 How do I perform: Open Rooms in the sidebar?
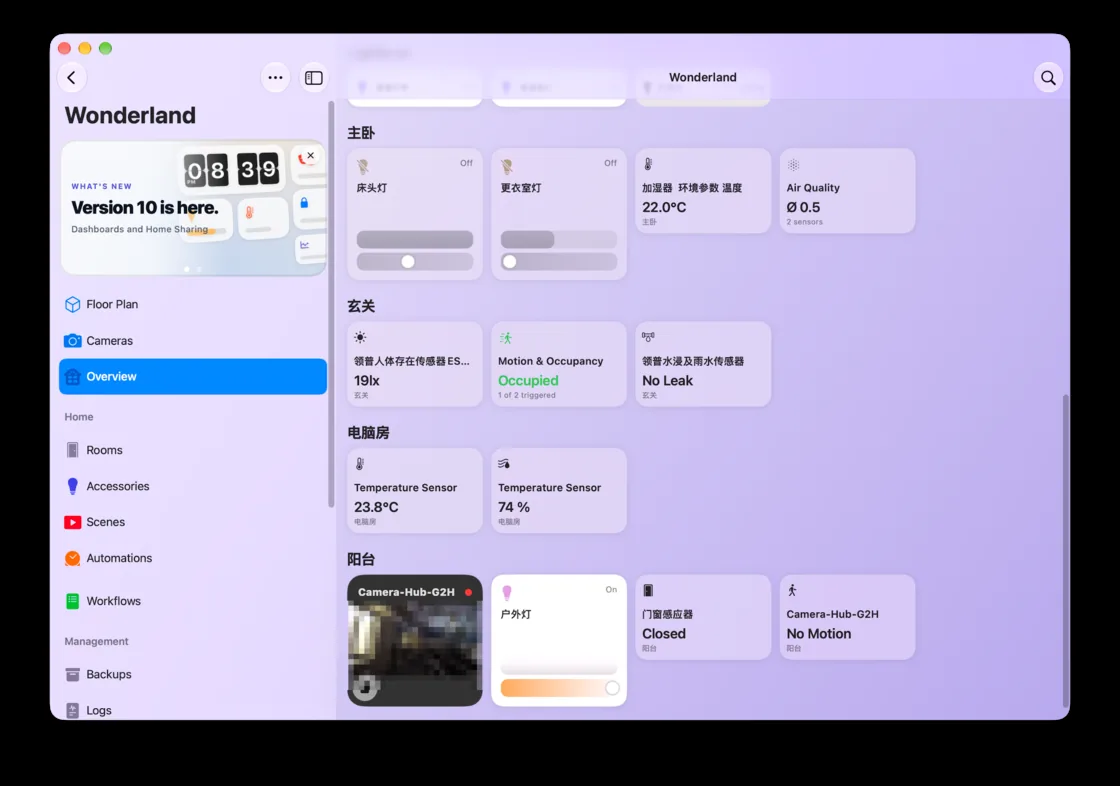(x=193, y=450)
